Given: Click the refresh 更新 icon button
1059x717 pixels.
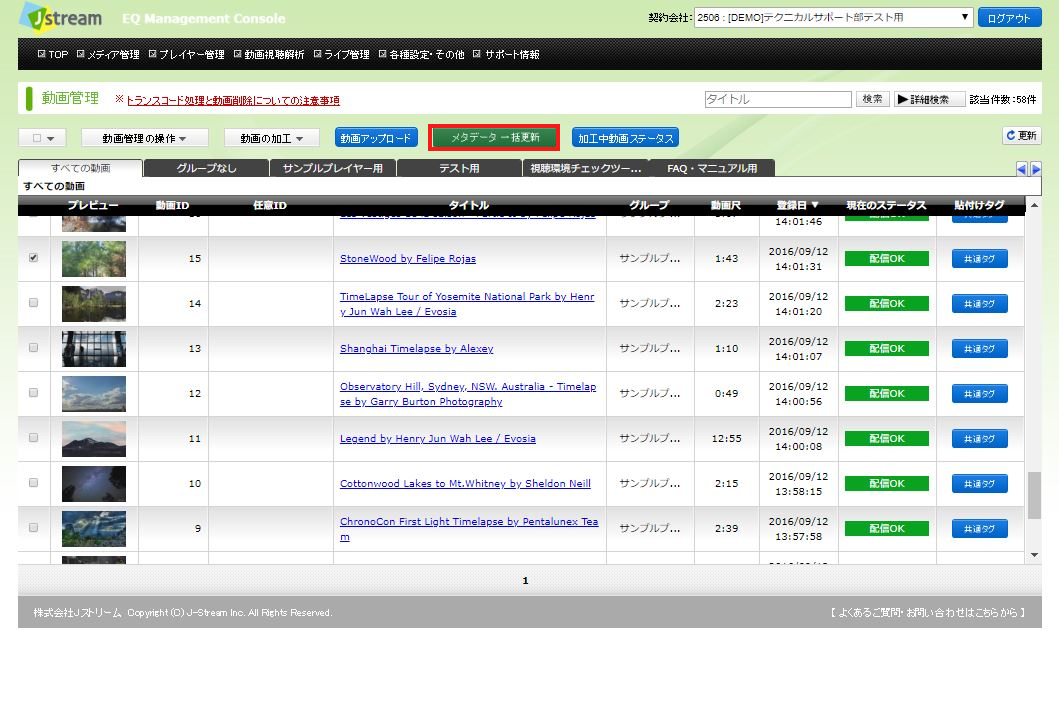Looking at the screenshot, I should pyautogui.click(x=1022, y=136).
